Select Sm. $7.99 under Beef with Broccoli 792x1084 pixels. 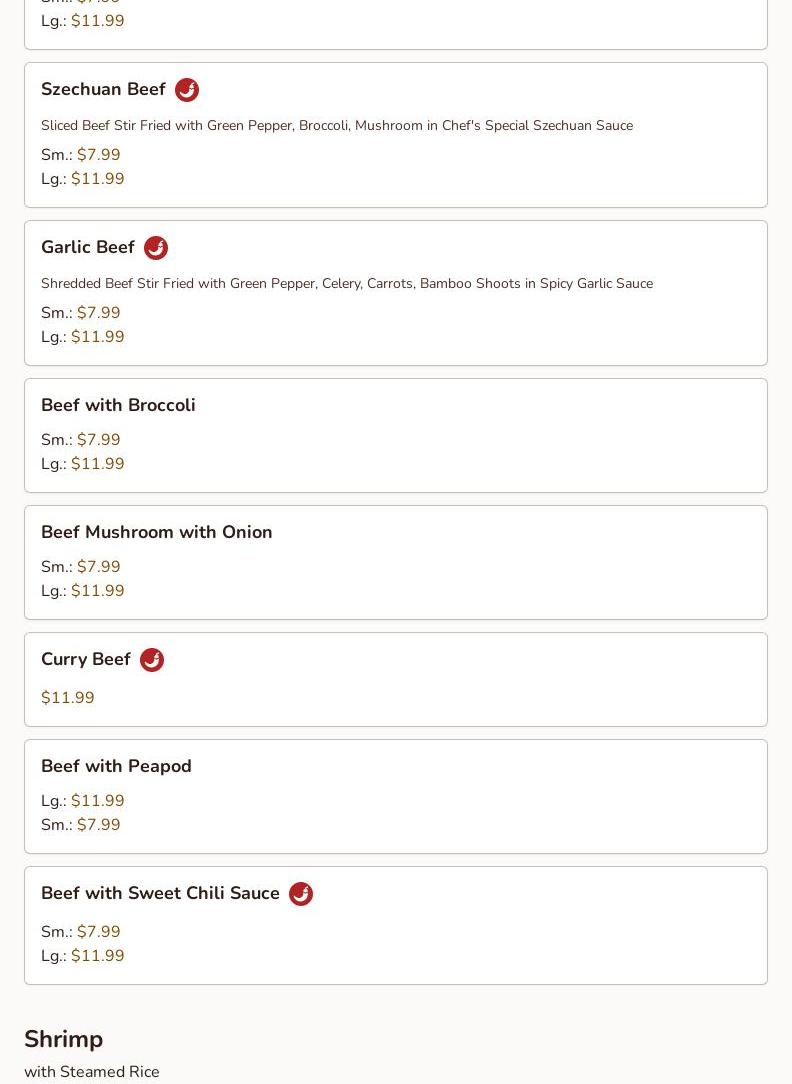pos(98,440)
